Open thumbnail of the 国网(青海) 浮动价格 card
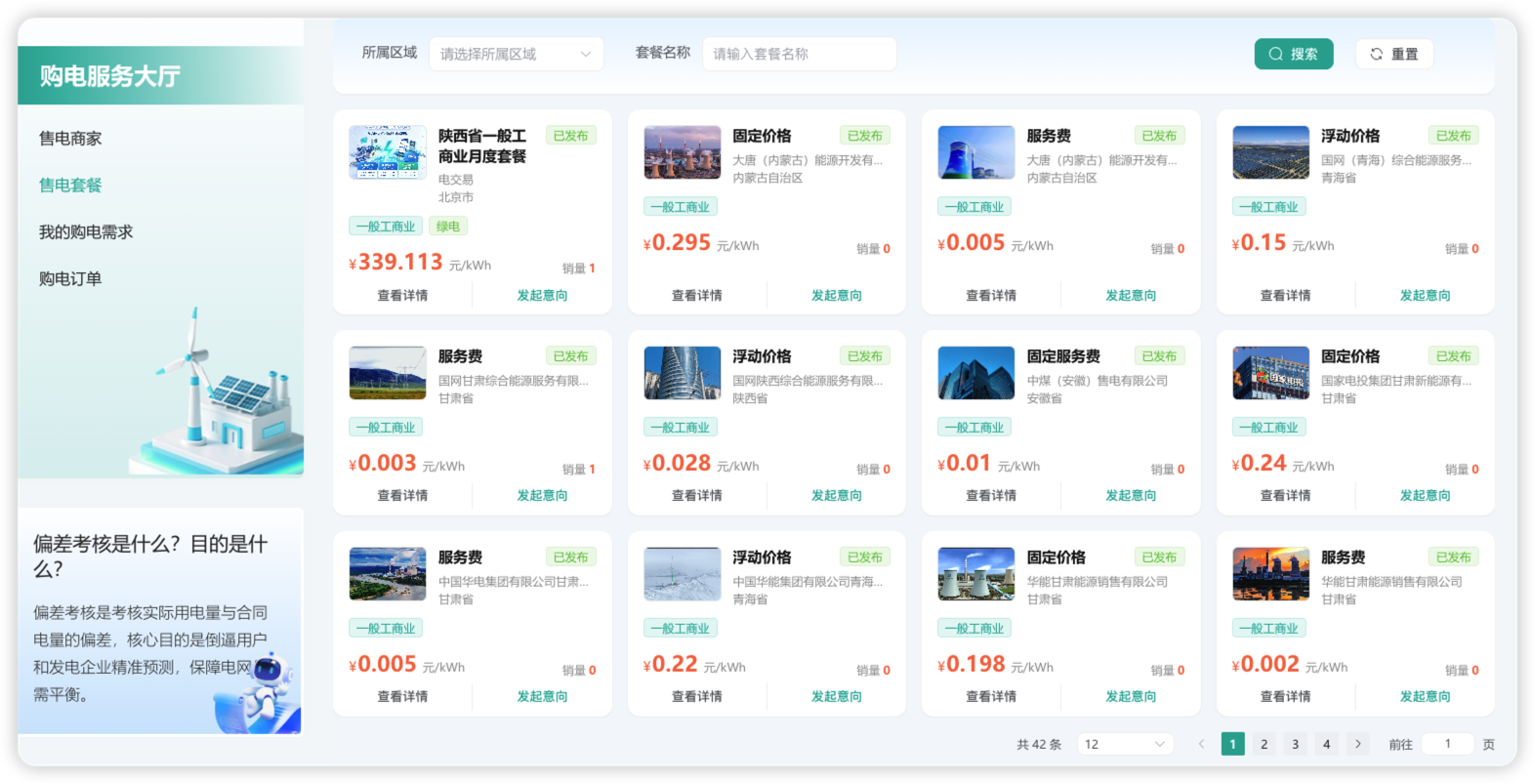 (x=1271, y=152)
